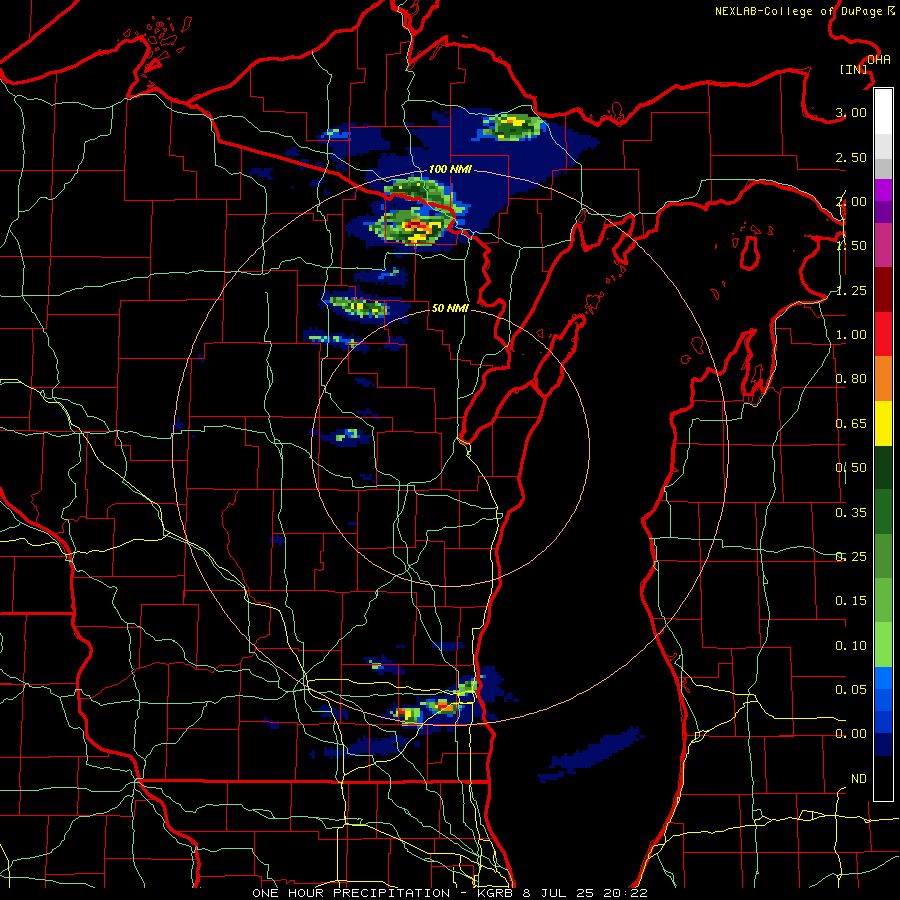Select the bright red legend swatch at 1.00
900x900 pixels.
coord(883,334)
